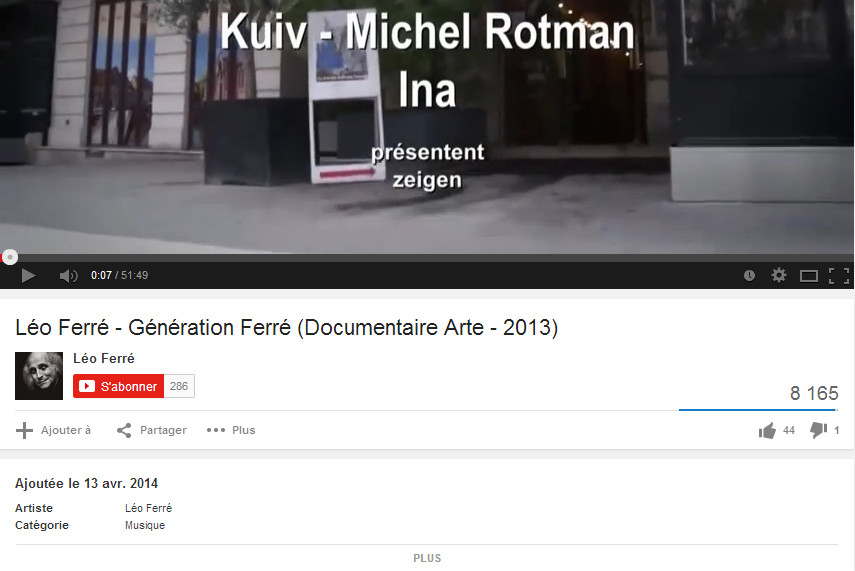855x571 pixels.
Task: Subscribe with the S'abonner button
Action: tap(118, 386)
